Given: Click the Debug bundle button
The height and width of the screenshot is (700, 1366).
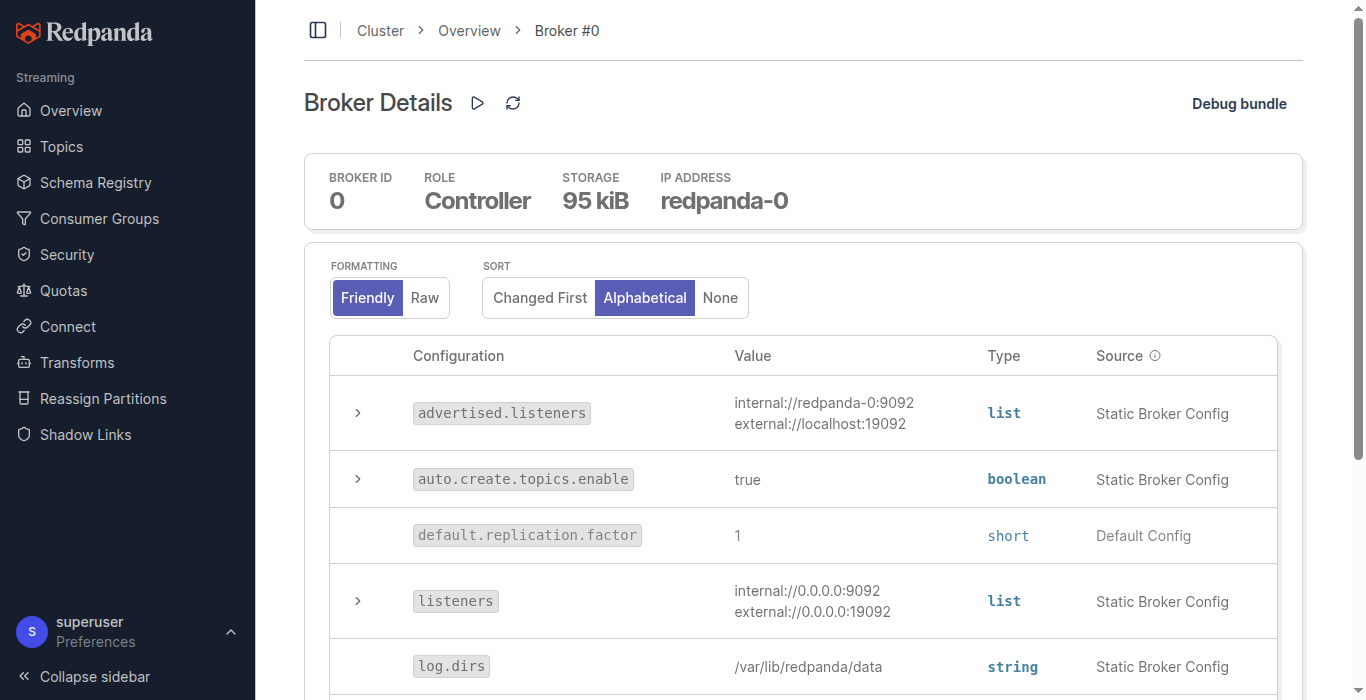Looking at the screenshot, I should pos(1239,104).
